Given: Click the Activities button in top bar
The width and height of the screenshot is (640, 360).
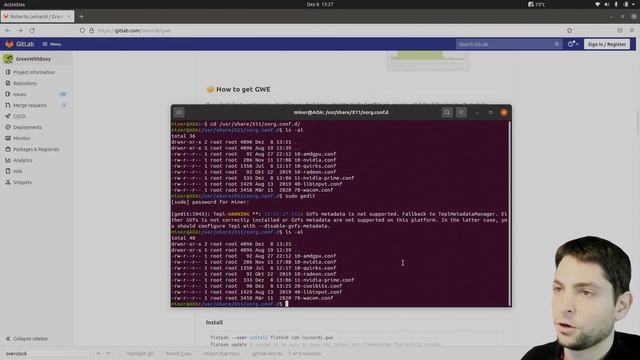Looking at the screenshot, I should point(14,4).
